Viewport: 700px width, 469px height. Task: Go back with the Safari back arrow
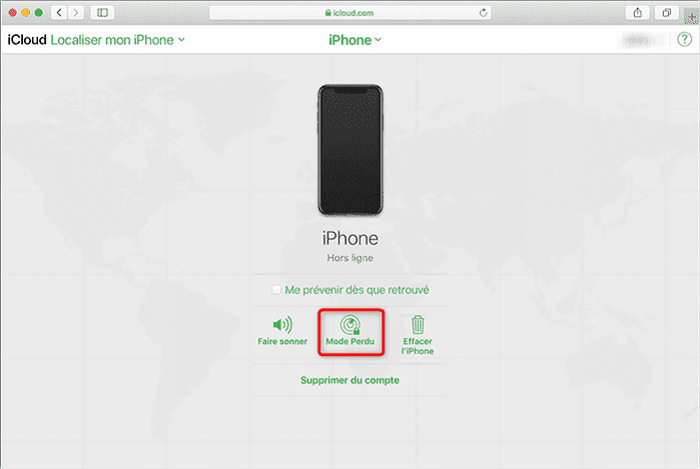tap(59, 12)
